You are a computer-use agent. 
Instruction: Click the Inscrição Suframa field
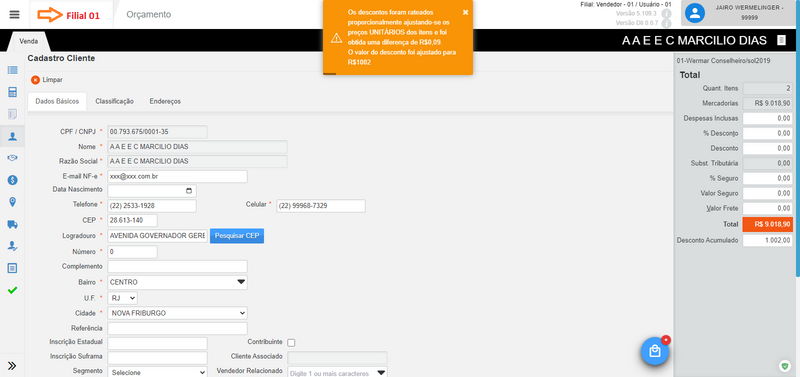[x=158, y=358]
